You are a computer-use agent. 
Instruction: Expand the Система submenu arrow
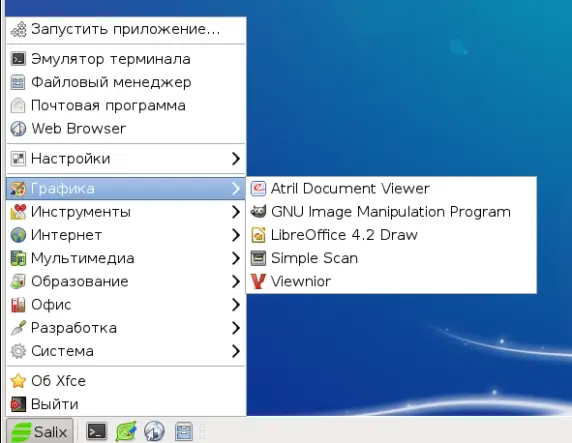pos(236,351)
